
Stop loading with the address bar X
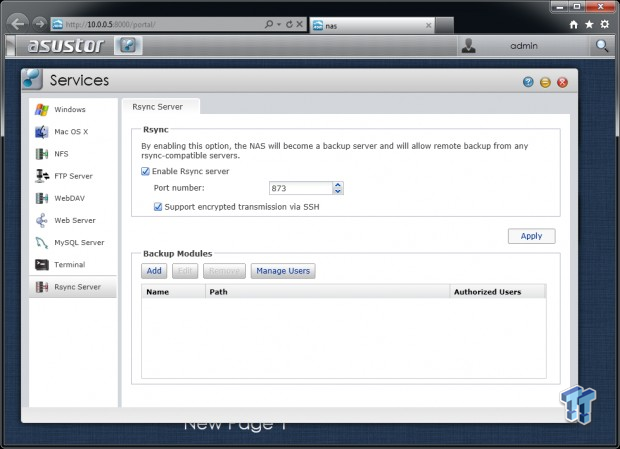click(300, 25)
